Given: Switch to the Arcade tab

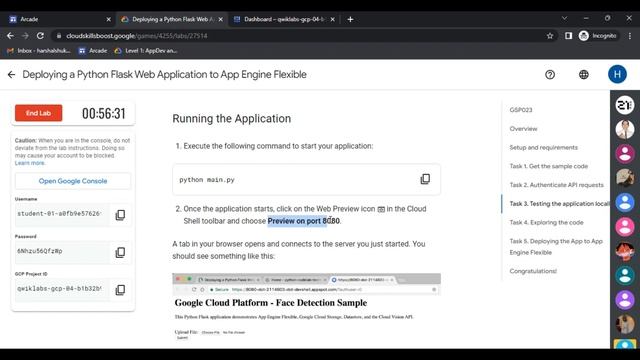Looking at the screenshot, I should point(59,19).
